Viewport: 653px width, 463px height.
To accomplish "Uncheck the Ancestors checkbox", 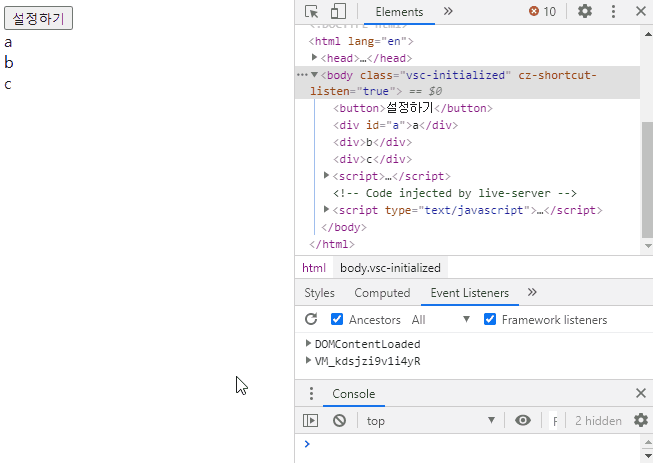I will click(337, 319).
